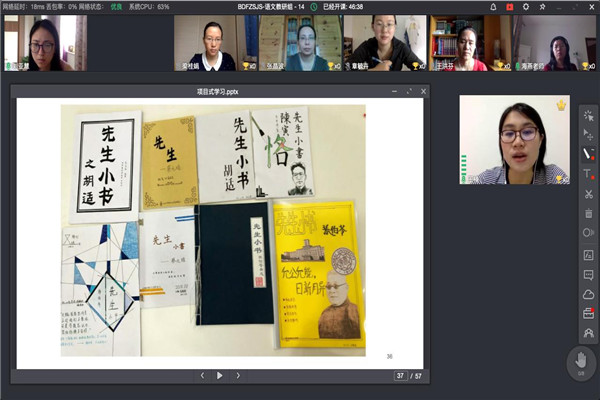Click the 已经开课: 46:38 timer text

(x=343, y=7)
